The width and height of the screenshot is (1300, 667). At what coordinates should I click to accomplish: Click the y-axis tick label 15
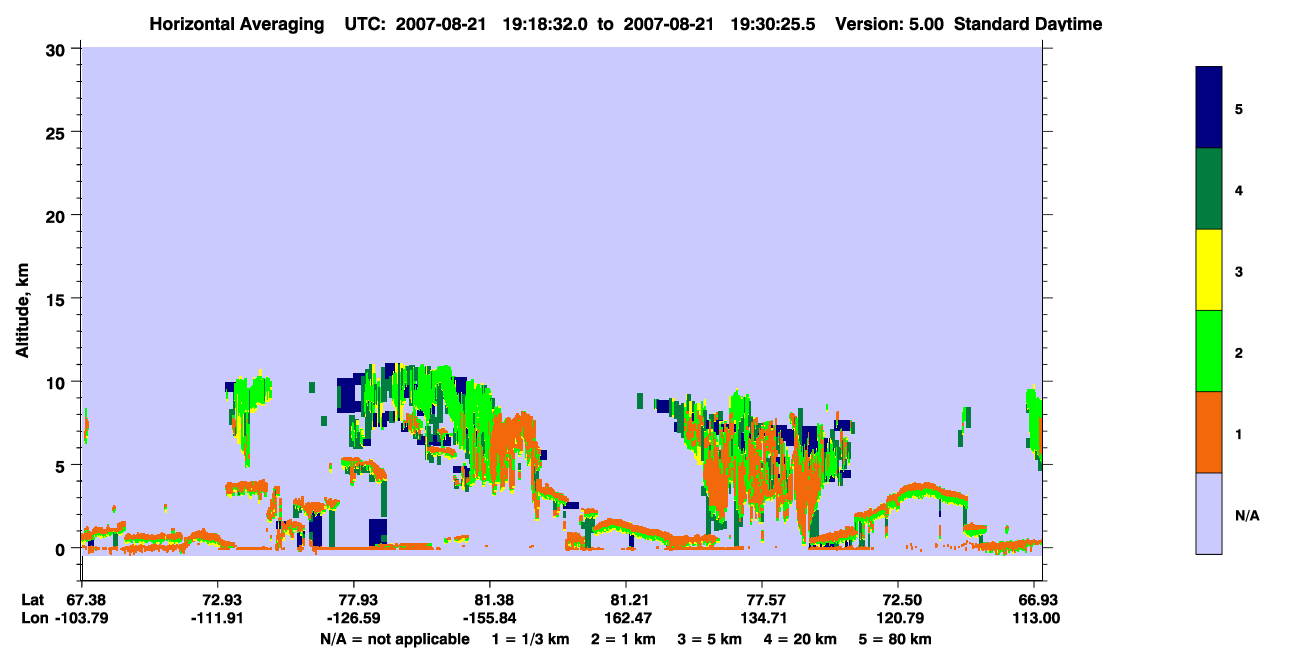(x=58, y=299)
